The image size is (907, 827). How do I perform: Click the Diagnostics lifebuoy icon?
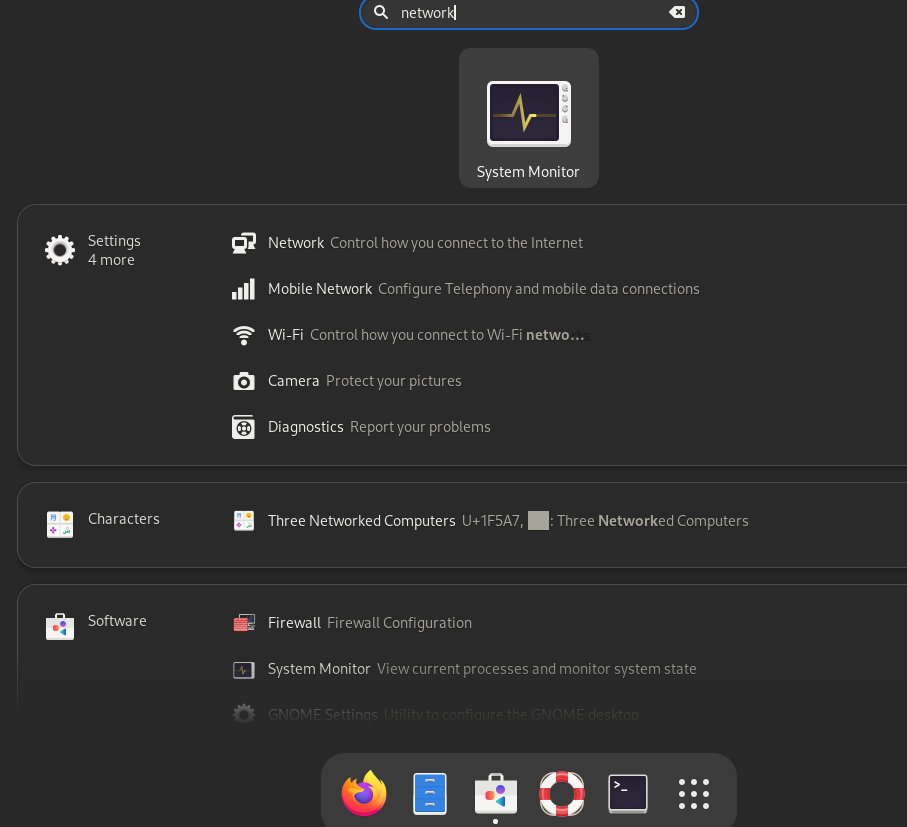(x=244, y=427)
